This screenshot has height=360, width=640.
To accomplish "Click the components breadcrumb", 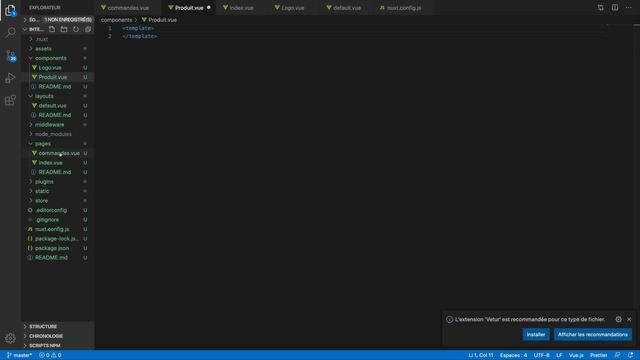I will click(x=116, y=20).
